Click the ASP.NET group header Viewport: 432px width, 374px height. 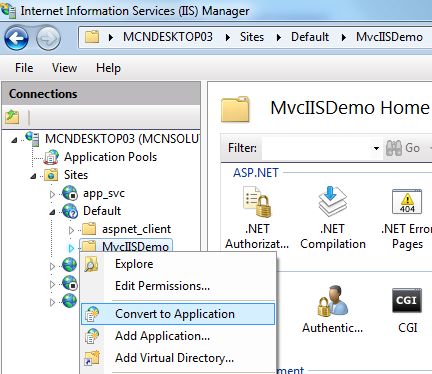click(x=256, y=173)
